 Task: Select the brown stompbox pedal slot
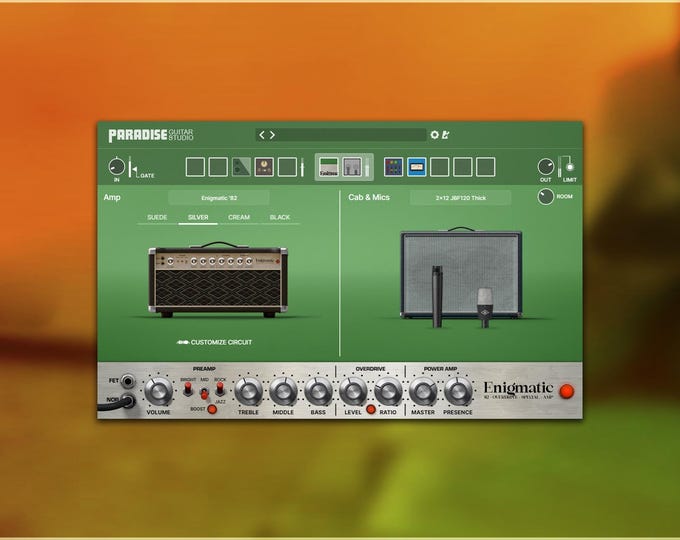[264, 167]
